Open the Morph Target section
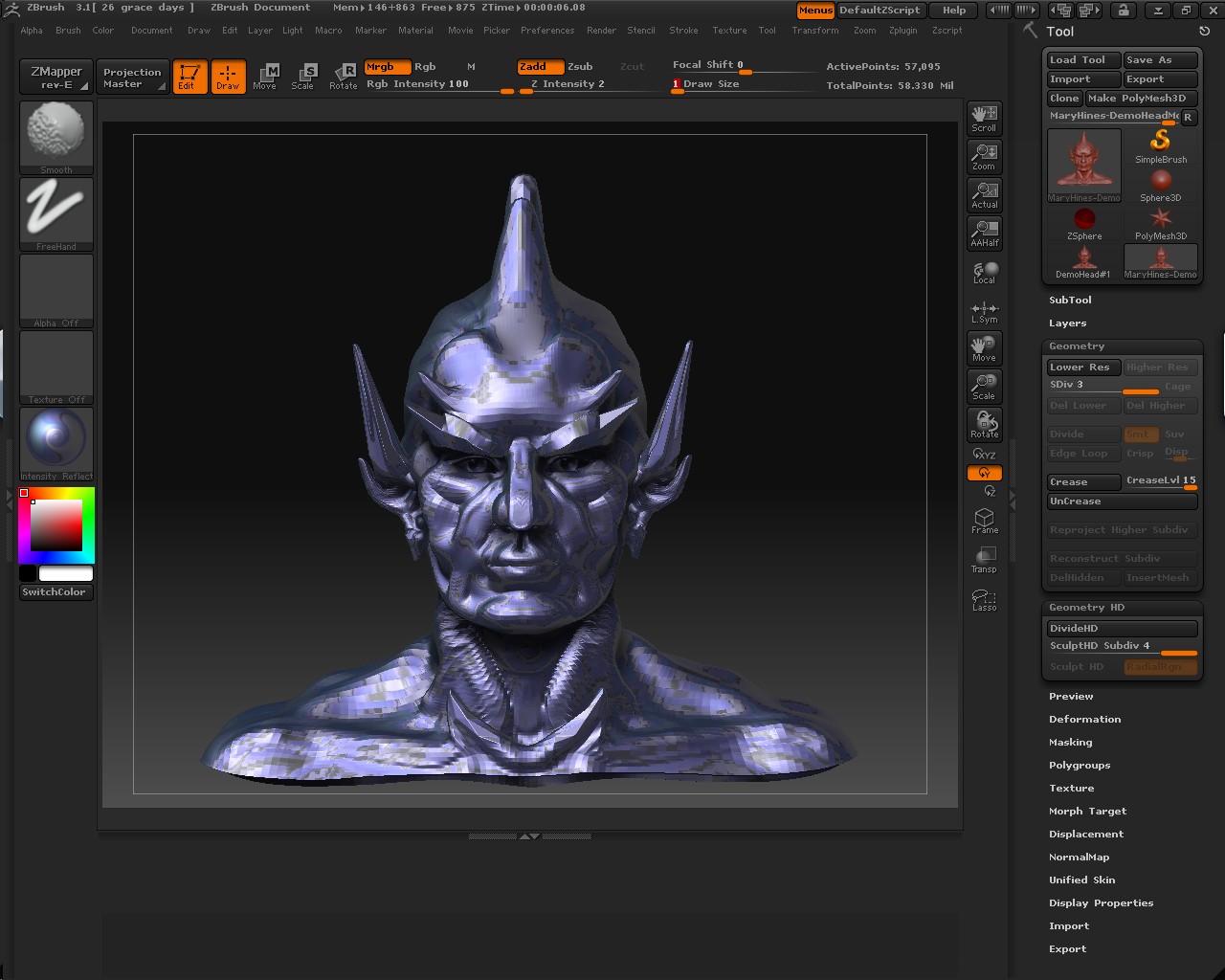The width and height of the screenshot is (1225, 980). 1087,811
